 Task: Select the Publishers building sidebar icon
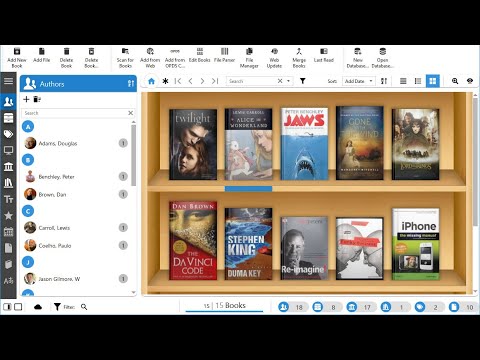(8, 166)
